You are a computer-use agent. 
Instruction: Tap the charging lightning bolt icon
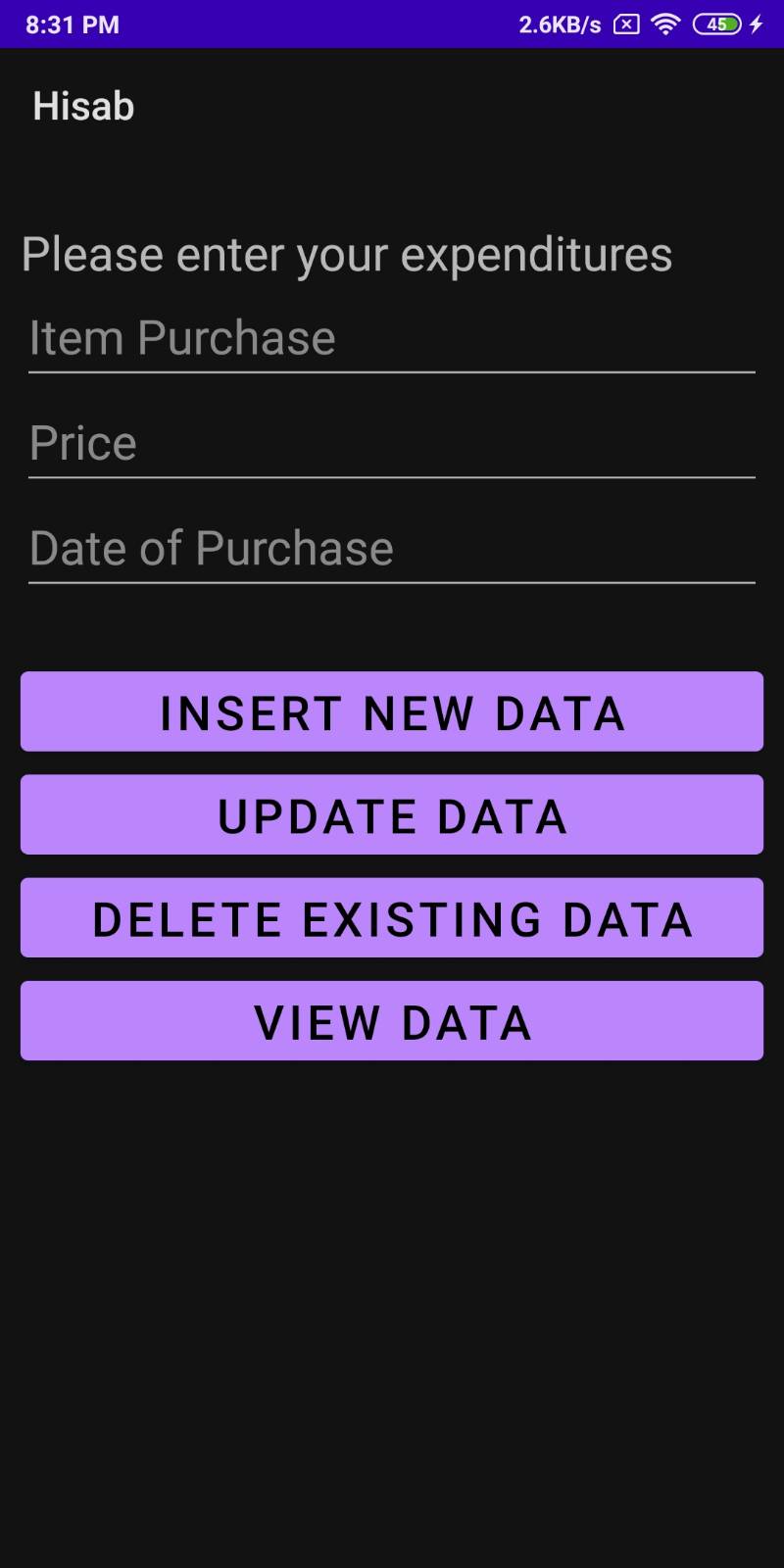click(756, 24)
